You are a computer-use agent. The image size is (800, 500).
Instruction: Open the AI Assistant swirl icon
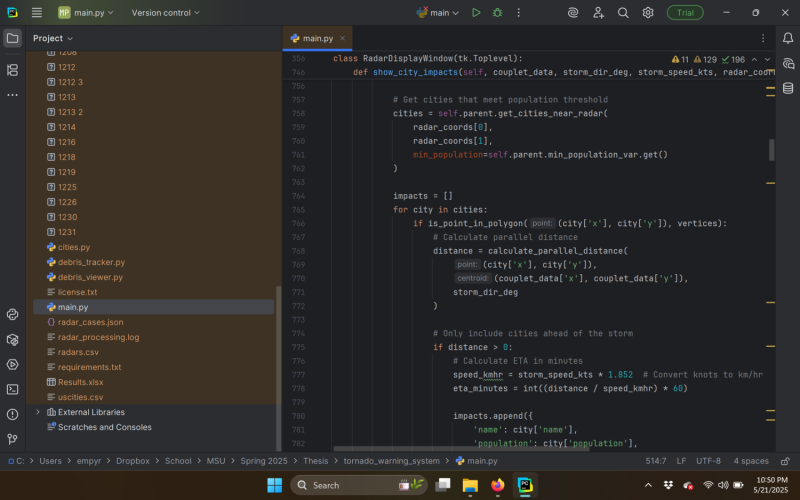(x=573, y=13)
